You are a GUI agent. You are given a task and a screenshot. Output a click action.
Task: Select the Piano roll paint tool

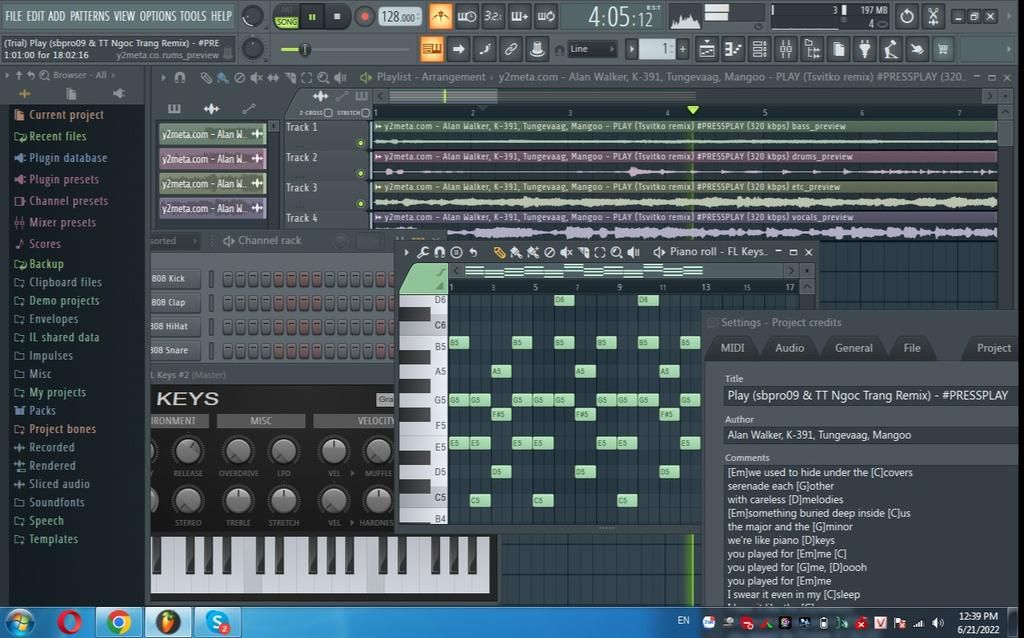pos(516,252)
